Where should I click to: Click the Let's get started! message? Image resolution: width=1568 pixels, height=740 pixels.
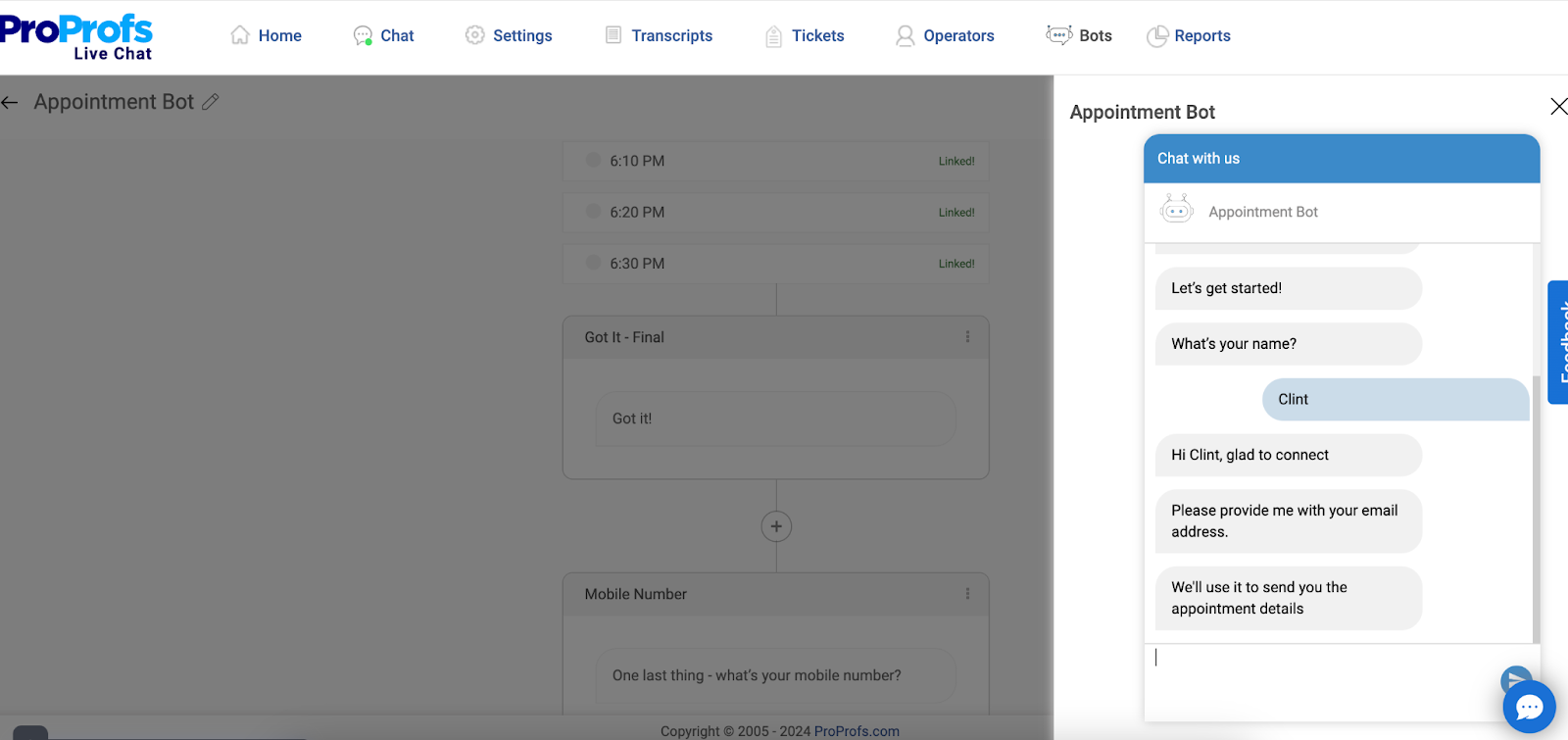click(1288, 288)
